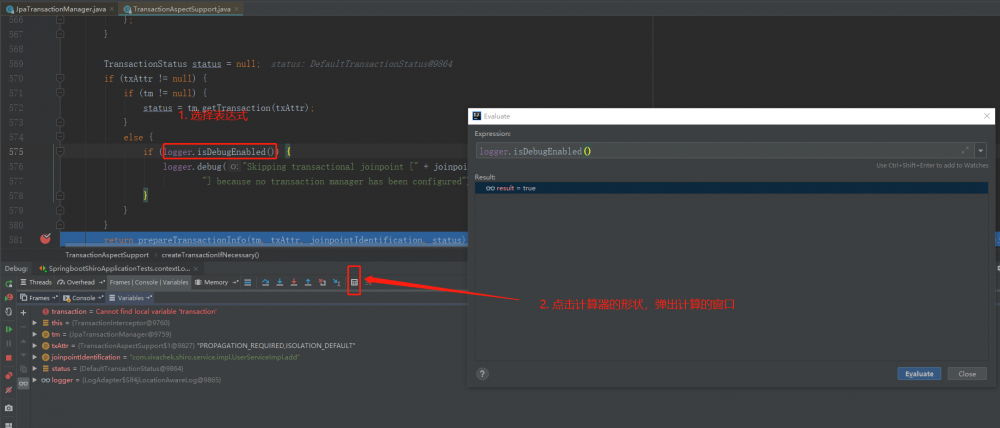Open the expression history dropdown arrow
The height and width of the screenshot is (428, 1000).
click(x=981, y=151)
